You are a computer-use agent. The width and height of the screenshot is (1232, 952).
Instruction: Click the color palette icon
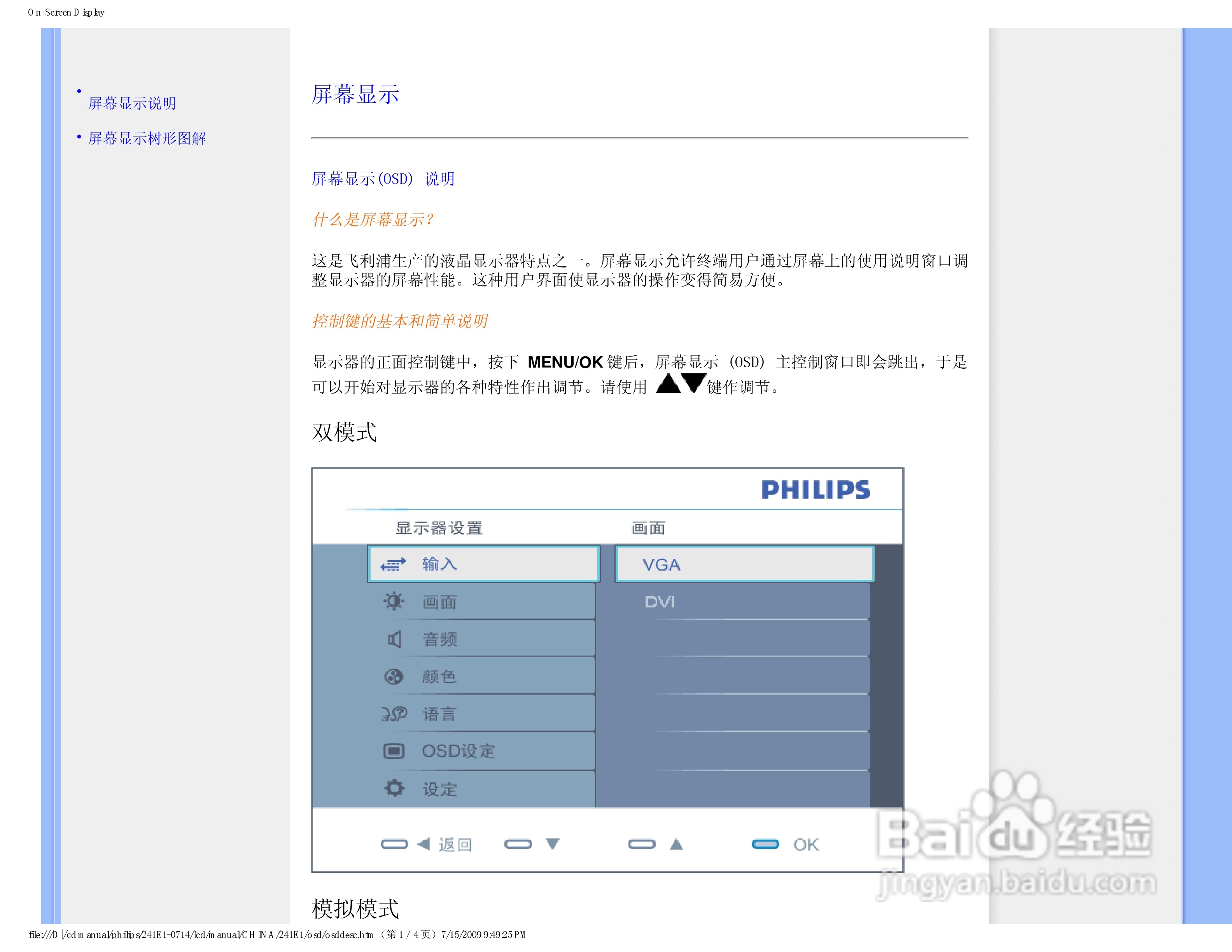coord(393,676)
